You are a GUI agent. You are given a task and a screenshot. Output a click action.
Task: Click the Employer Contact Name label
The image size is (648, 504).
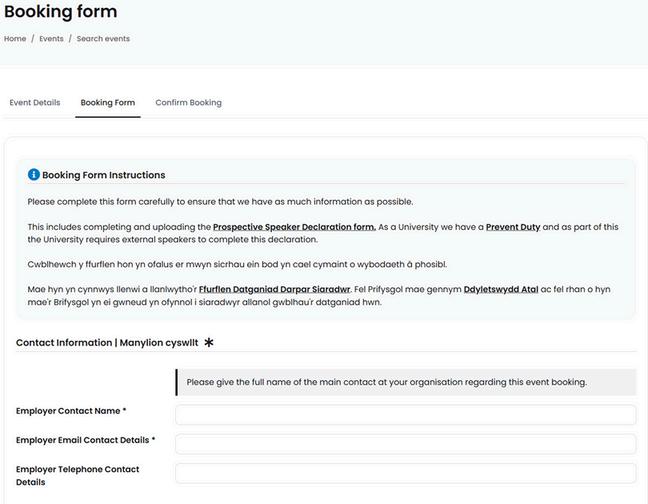pos(71,411)
